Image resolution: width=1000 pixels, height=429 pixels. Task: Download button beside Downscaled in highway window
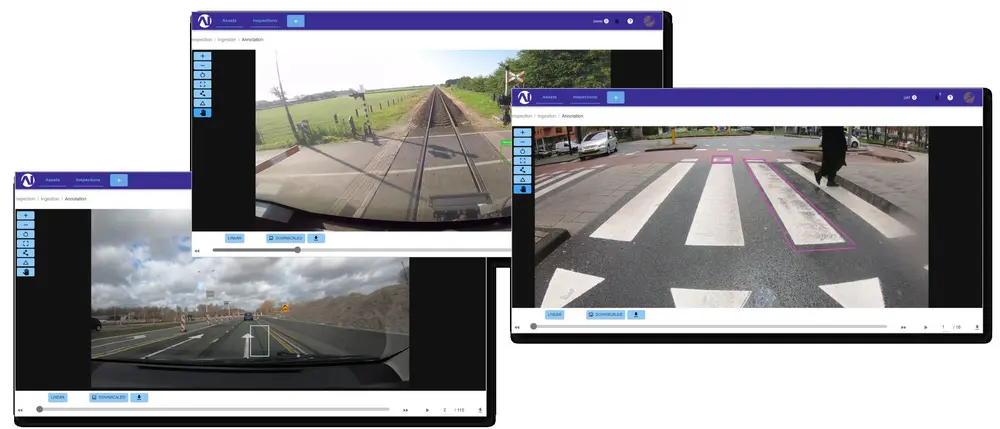139,398
